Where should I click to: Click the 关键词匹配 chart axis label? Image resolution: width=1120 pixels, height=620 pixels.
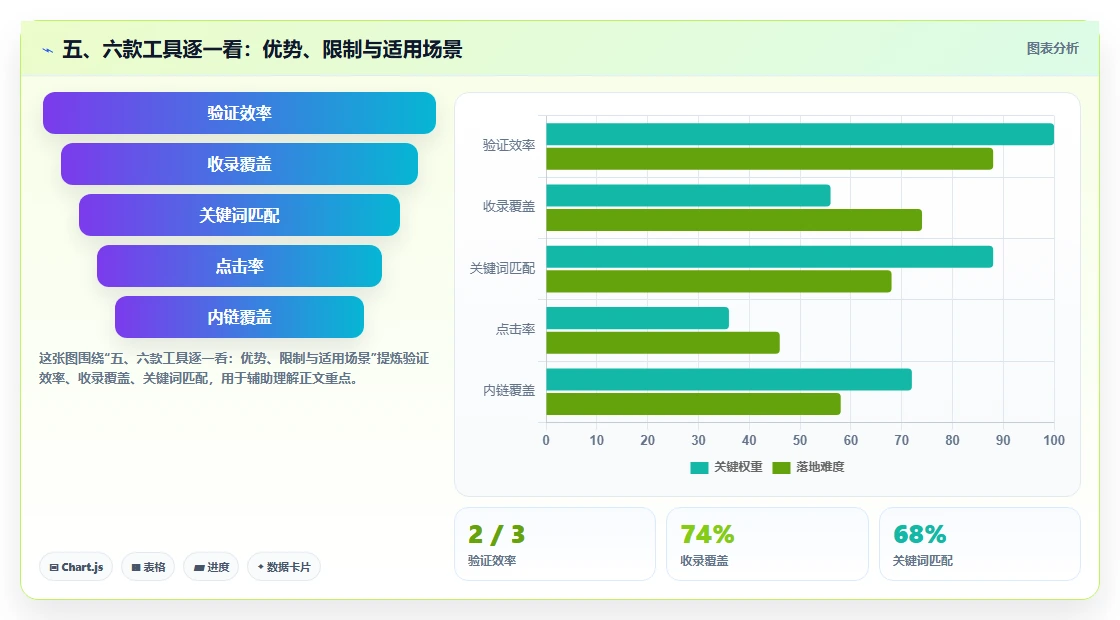[x=502, y=269]
